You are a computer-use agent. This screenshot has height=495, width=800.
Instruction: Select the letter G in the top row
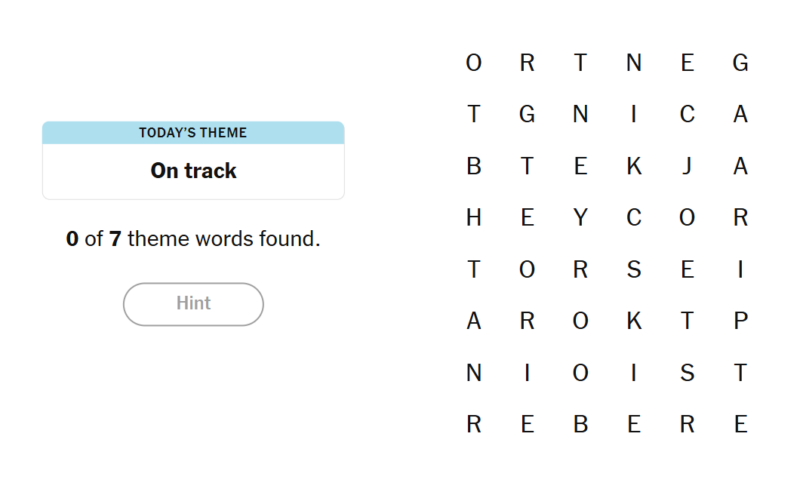[740, 64]
